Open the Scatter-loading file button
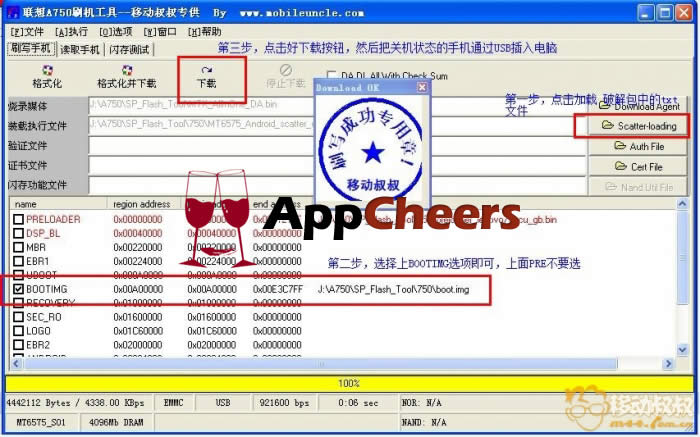This screenshot has width=700, height=437. point(638,126)
